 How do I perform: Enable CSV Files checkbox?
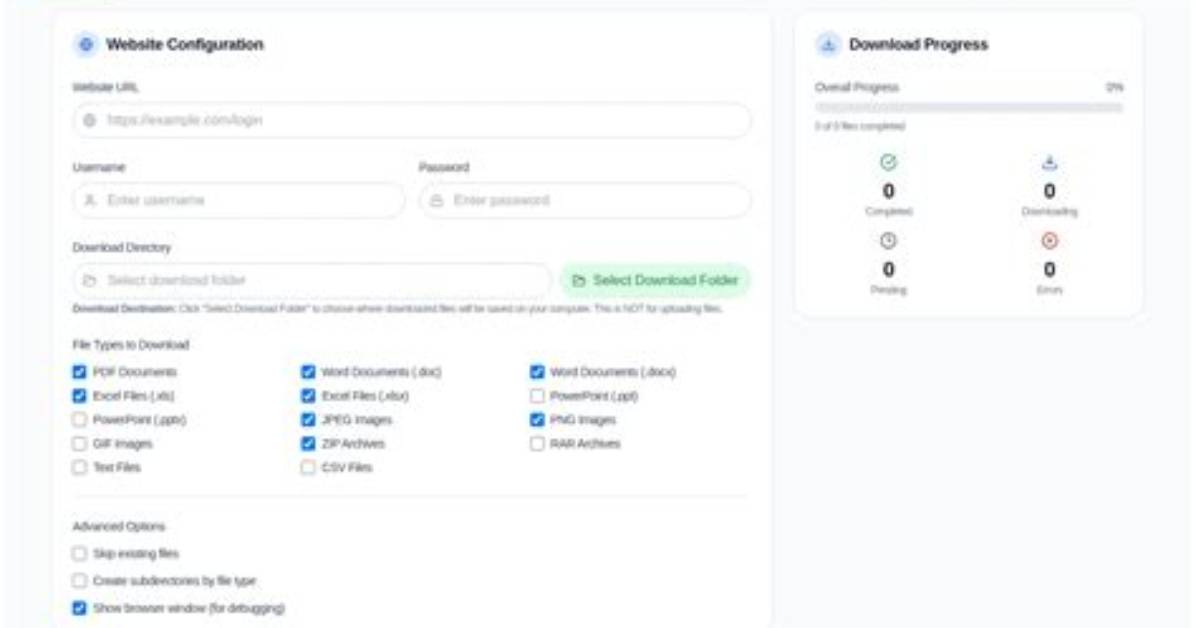pyautogui.click(x=308, y=467)
